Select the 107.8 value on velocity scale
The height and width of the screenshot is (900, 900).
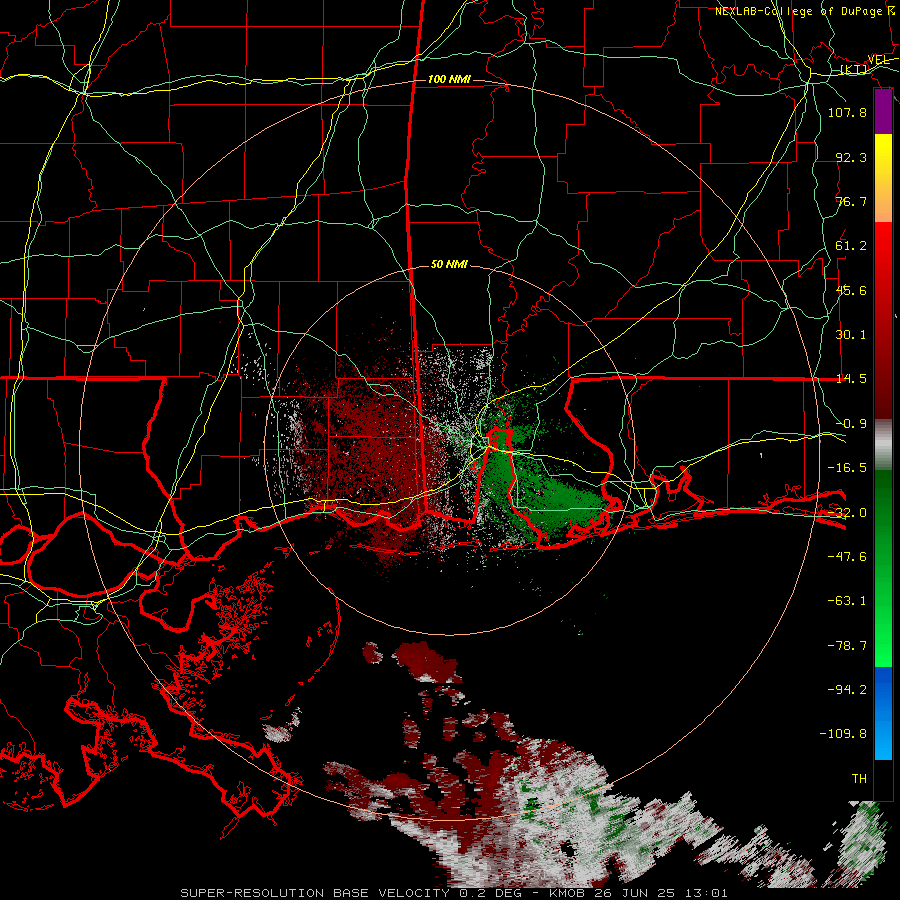coord(847,112)
